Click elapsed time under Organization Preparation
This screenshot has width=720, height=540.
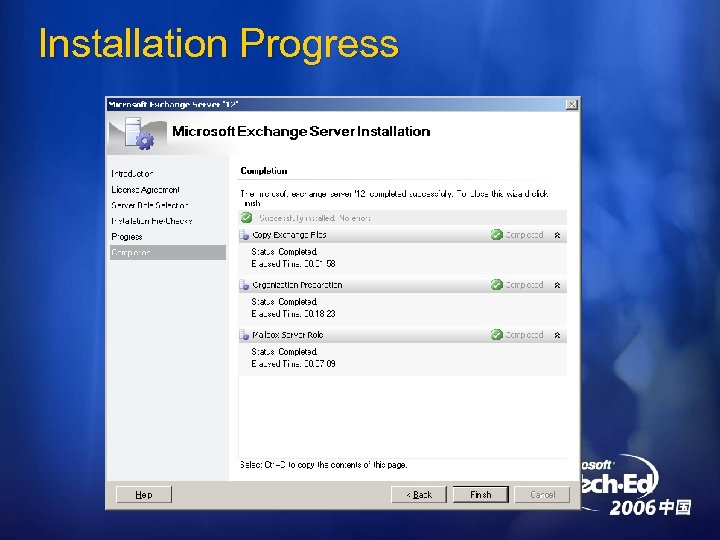click(293, 314)
